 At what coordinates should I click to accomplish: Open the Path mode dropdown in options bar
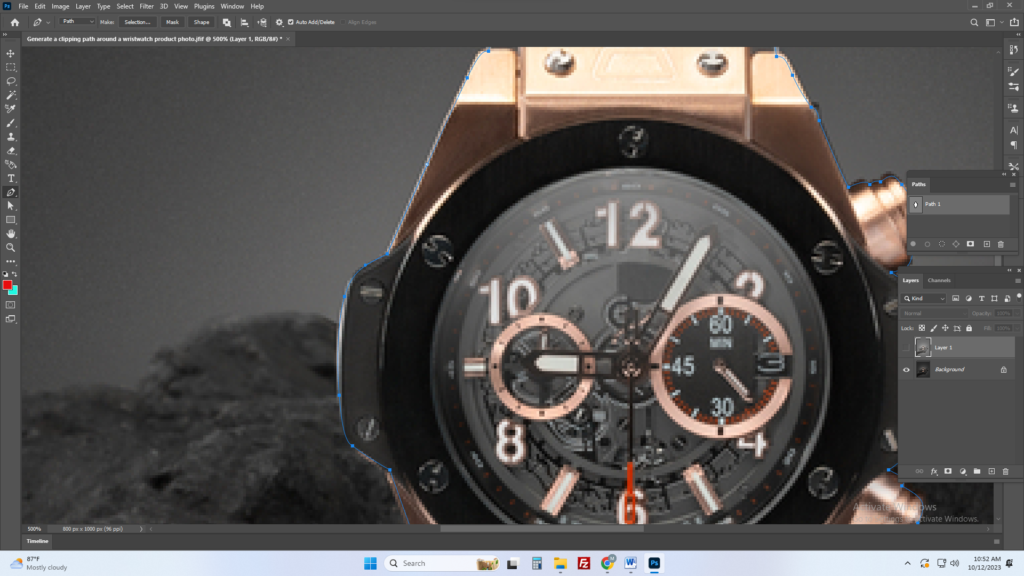78,21
